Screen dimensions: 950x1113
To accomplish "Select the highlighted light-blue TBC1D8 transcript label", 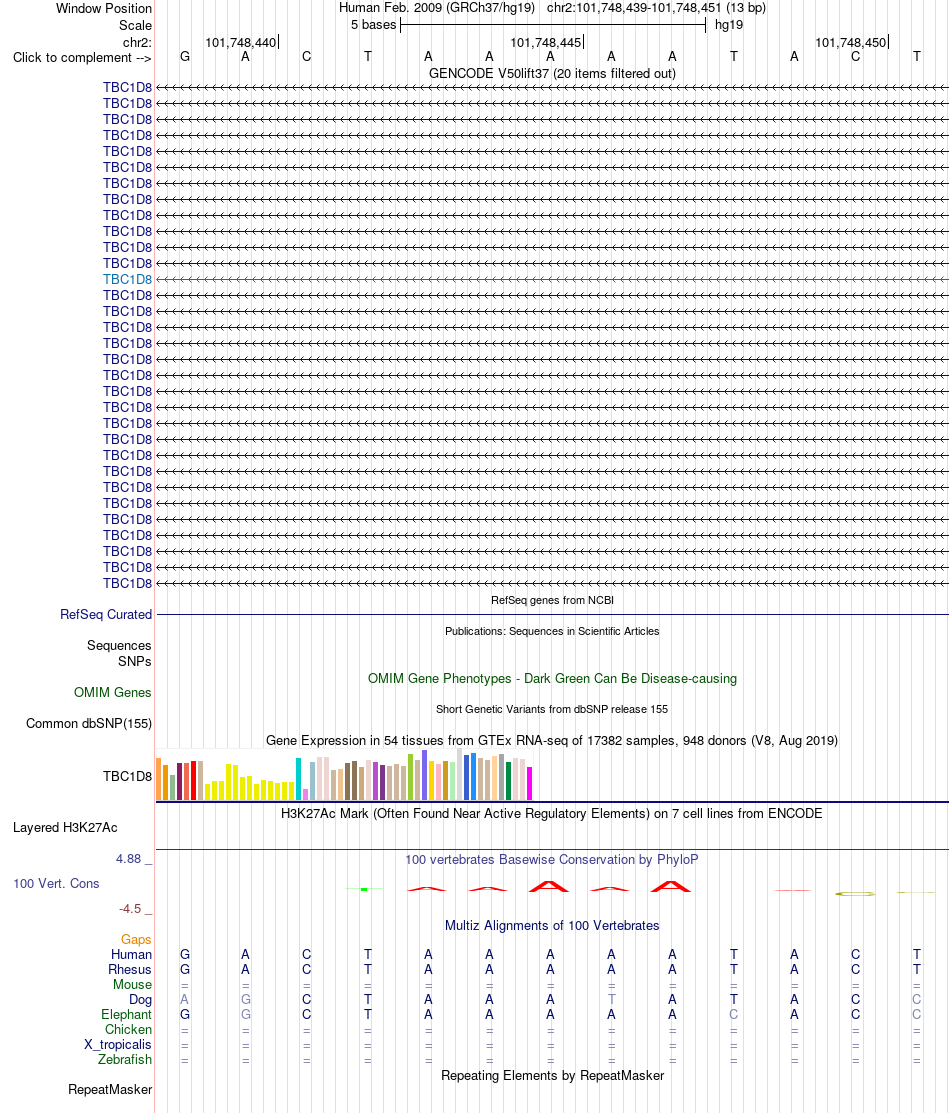I will [x=127, y=280].
